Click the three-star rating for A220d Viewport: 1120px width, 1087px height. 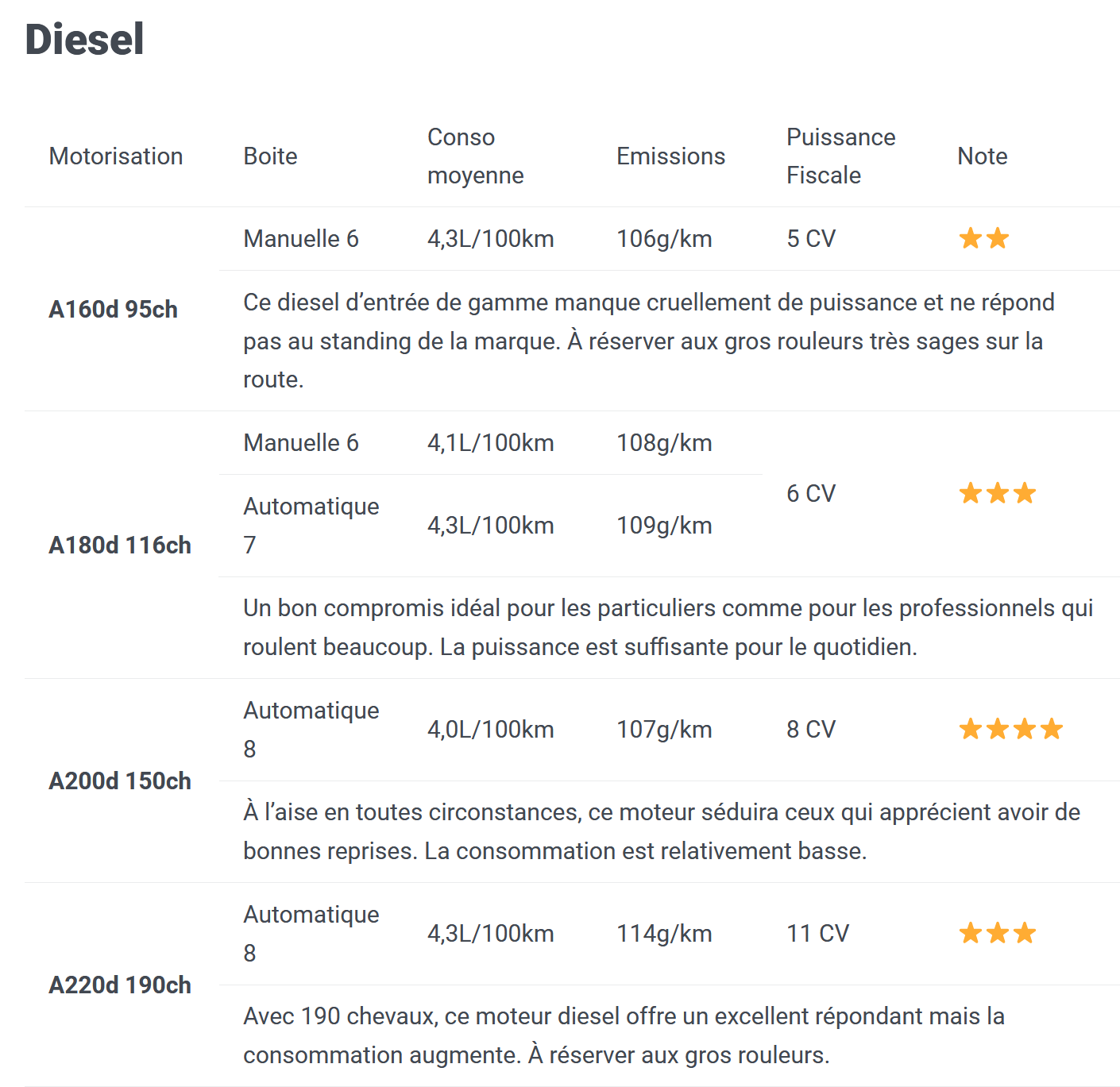point(997,933)
